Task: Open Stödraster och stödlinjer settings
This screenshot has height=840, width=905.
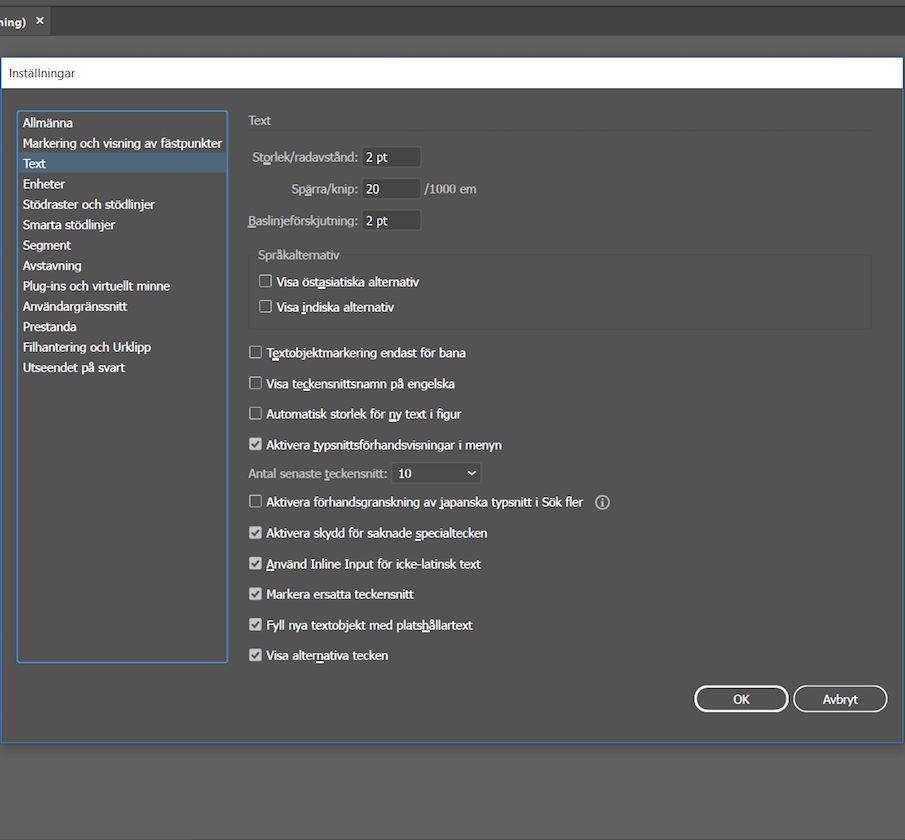Action: (x=122, y=204)
